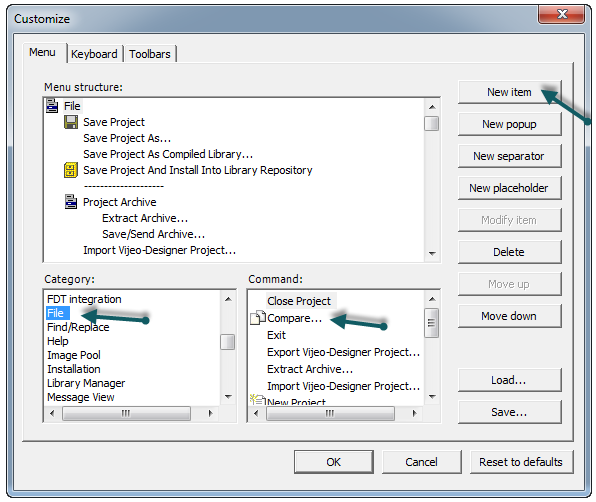Click the Category list horizontal scrollbar right arrow
This screenshot has width=596, height=502.
(211, 413)
